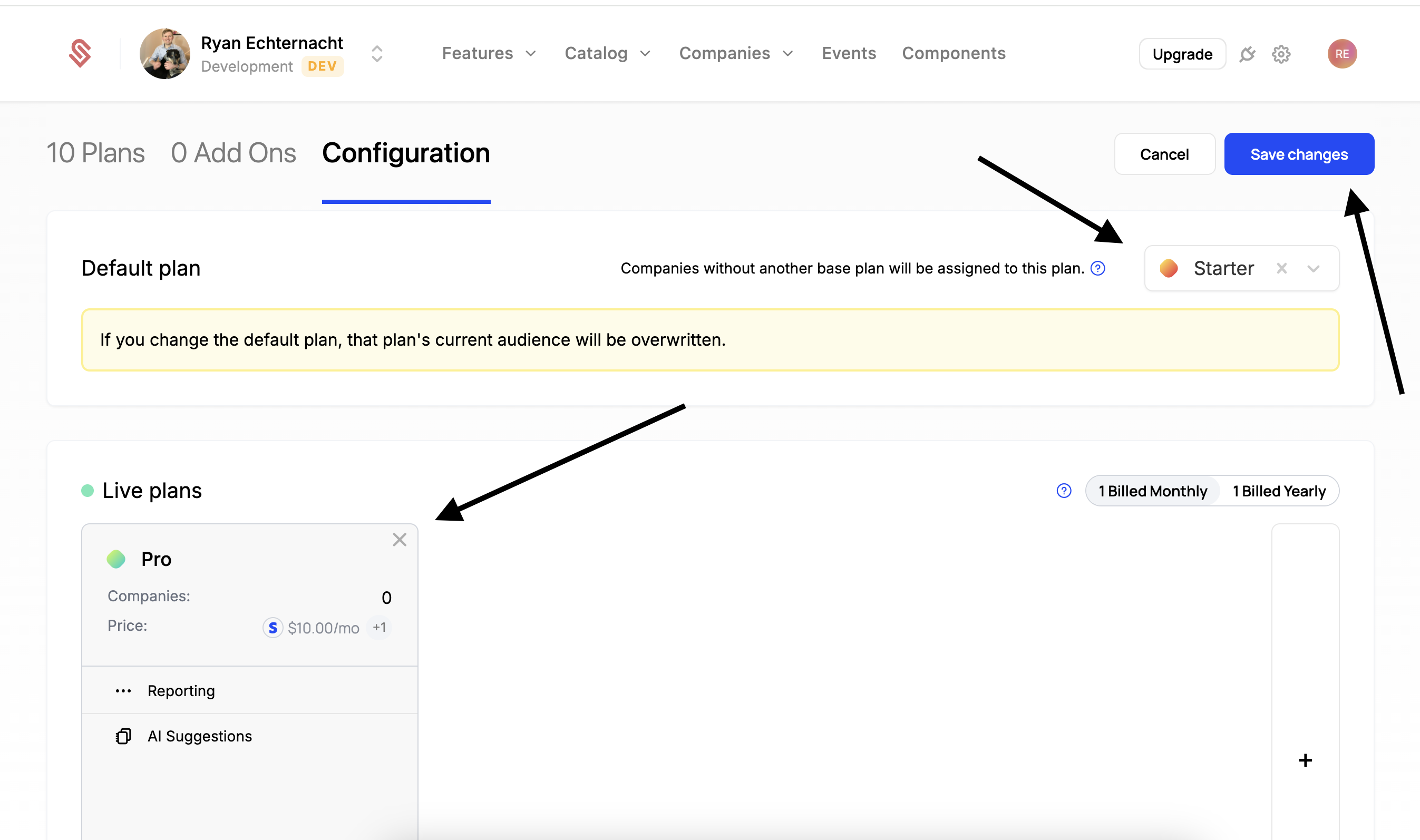Image resolution: width=1420 pixels, height=840 pixels.
Task: Click the Starter plan color dot
Action: point(1170,268)
